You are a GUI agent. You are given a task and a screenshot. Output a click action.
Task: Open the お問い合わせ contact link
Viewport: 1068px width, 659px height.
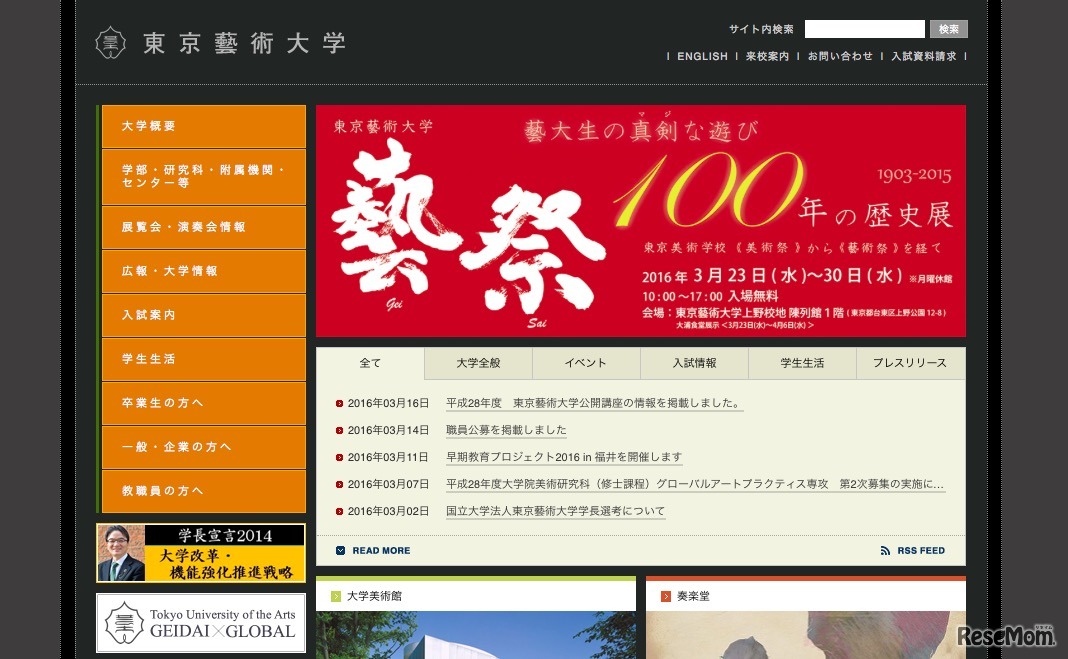tap(840, 57)
